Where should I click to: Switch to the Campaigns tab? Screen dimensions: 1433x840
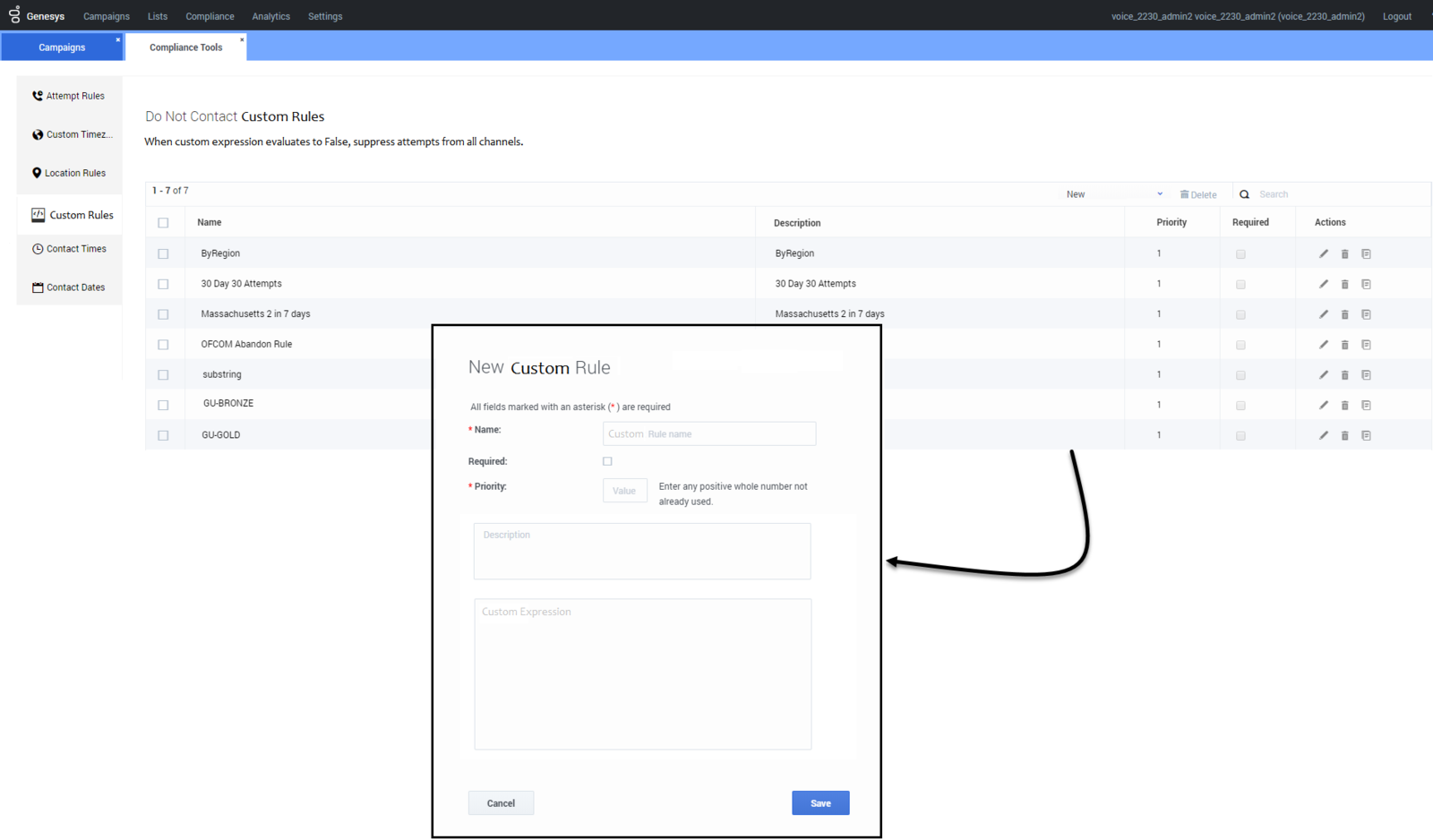(62, 47)
